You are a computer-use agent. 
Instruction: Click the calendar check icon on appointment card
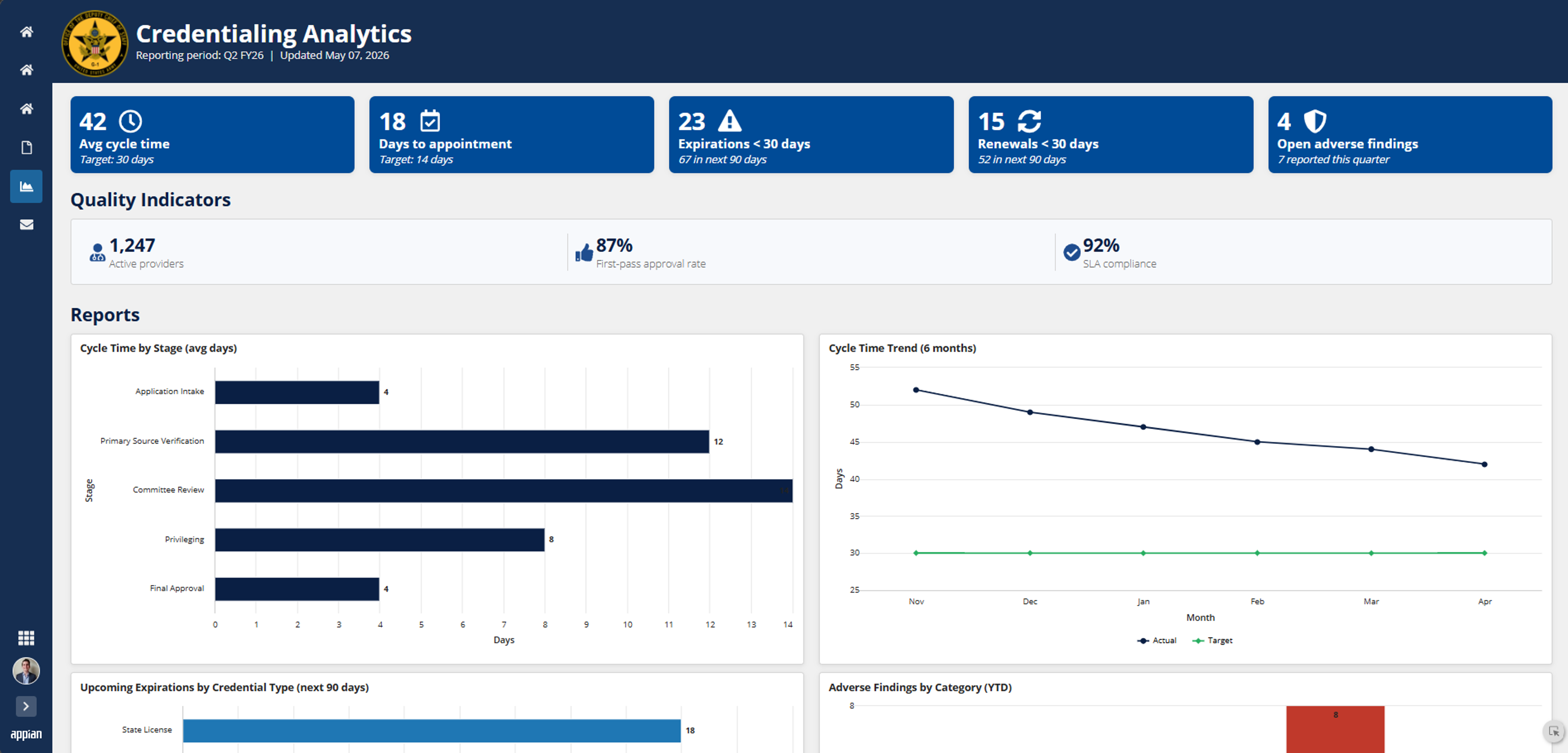[x=430, y=120]
